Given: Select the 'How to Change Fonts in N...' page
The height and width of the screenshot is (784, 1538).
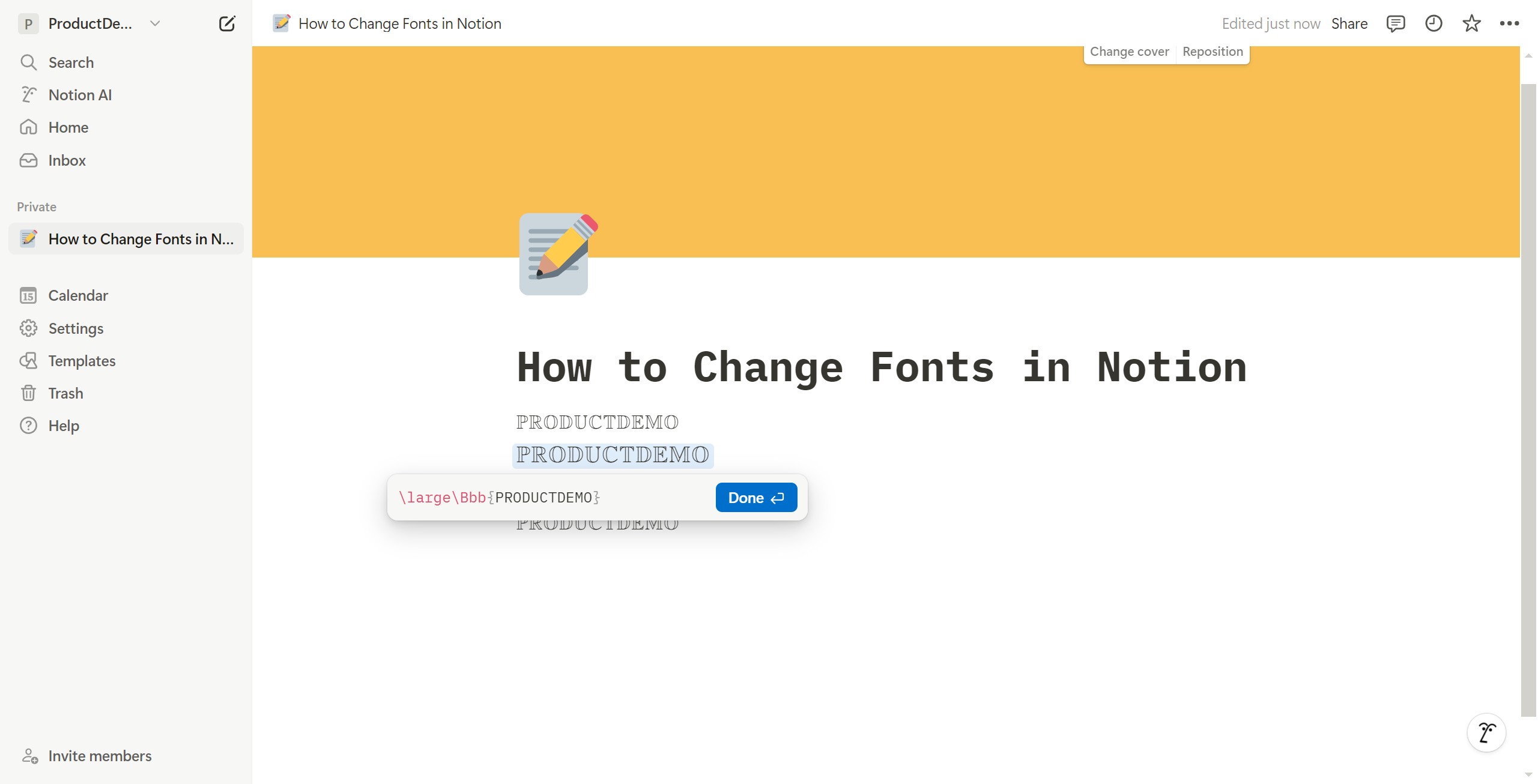Looking at the screenshot, I should coord(126,239).
